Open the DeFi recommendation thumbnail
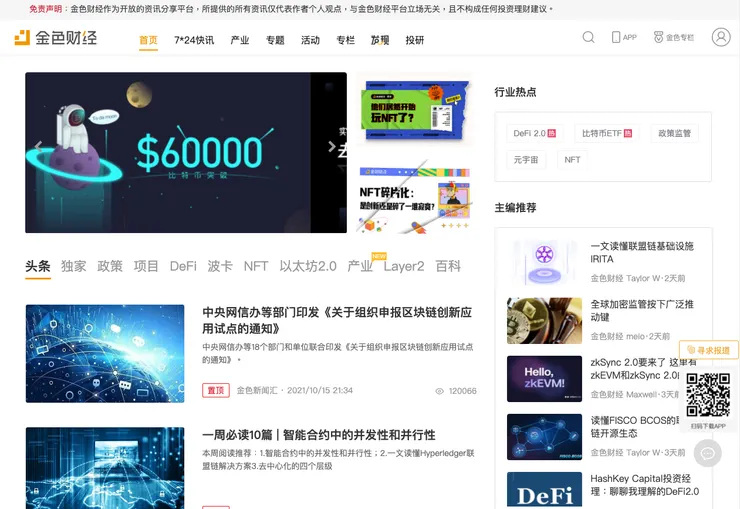 [544, 490]
